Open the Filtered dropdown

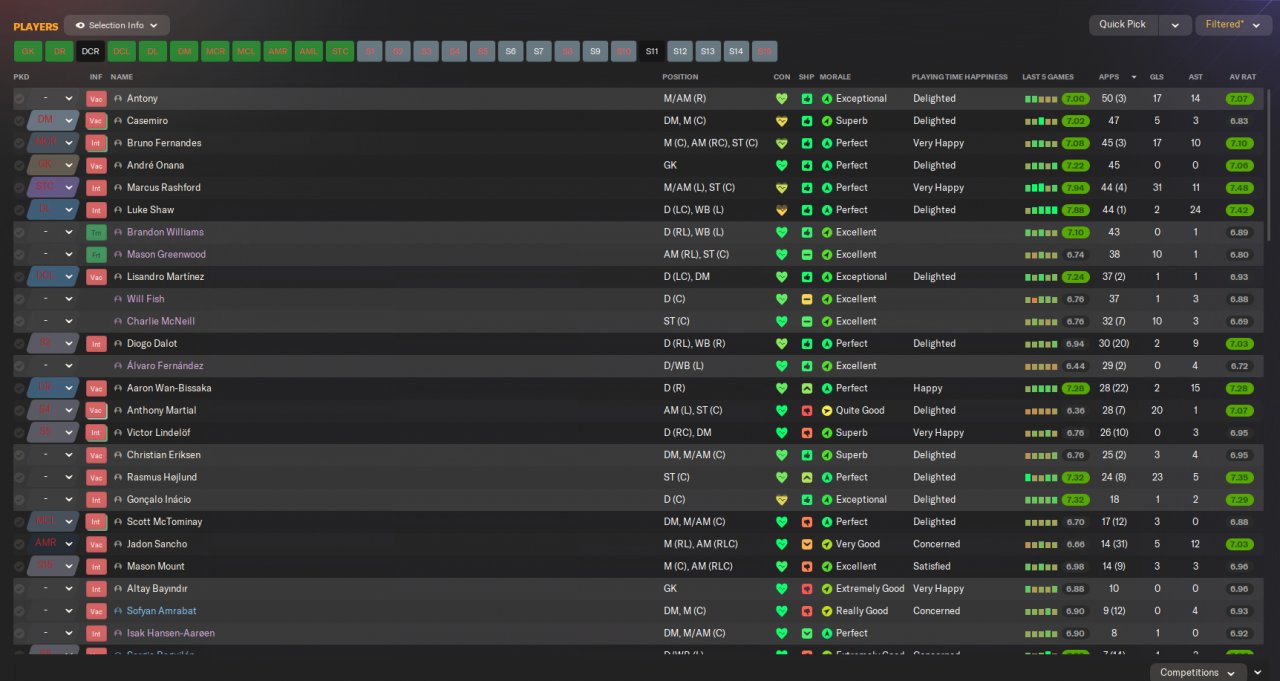[1233, 25]
